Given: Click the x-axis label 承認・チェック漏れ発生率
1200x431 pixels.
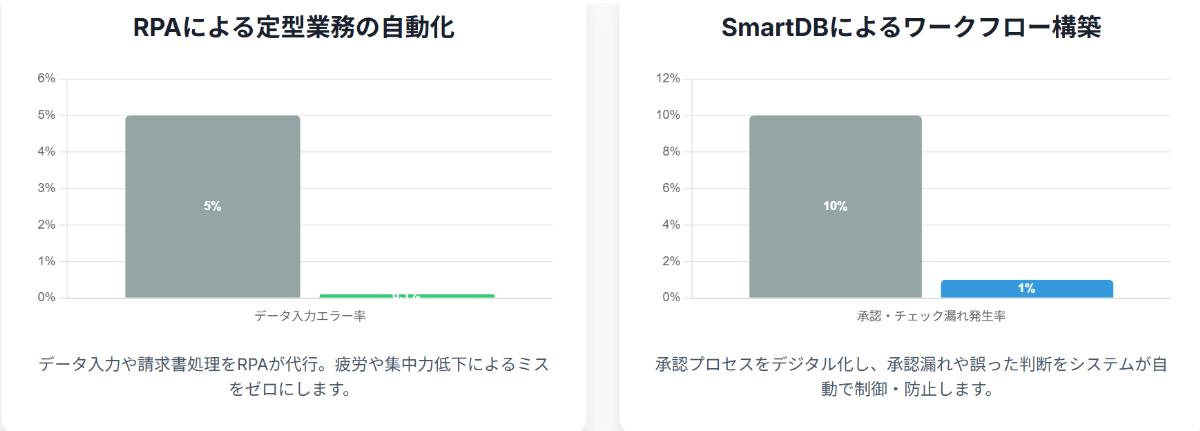Looking at the screenshot, I should [x=931, y=316].
